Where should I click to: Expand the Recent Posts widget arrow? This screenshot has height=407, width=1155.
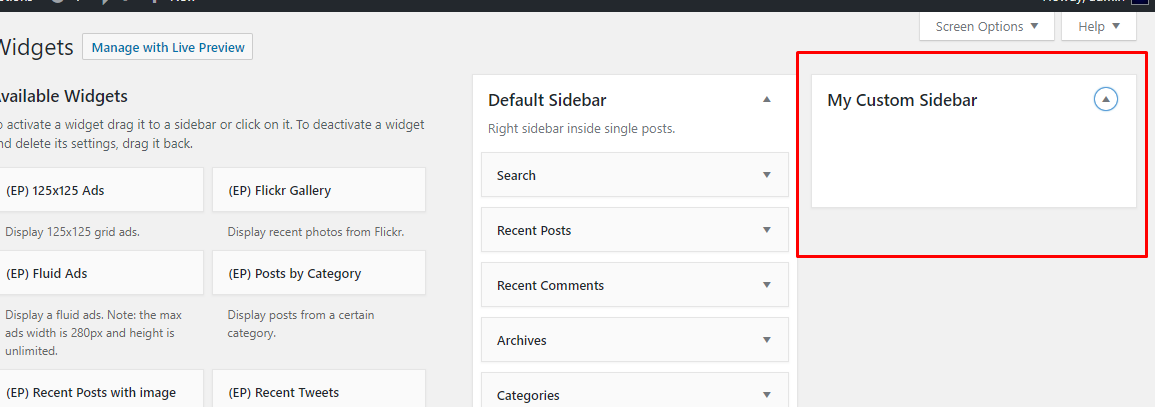click(x=767, y=230)
